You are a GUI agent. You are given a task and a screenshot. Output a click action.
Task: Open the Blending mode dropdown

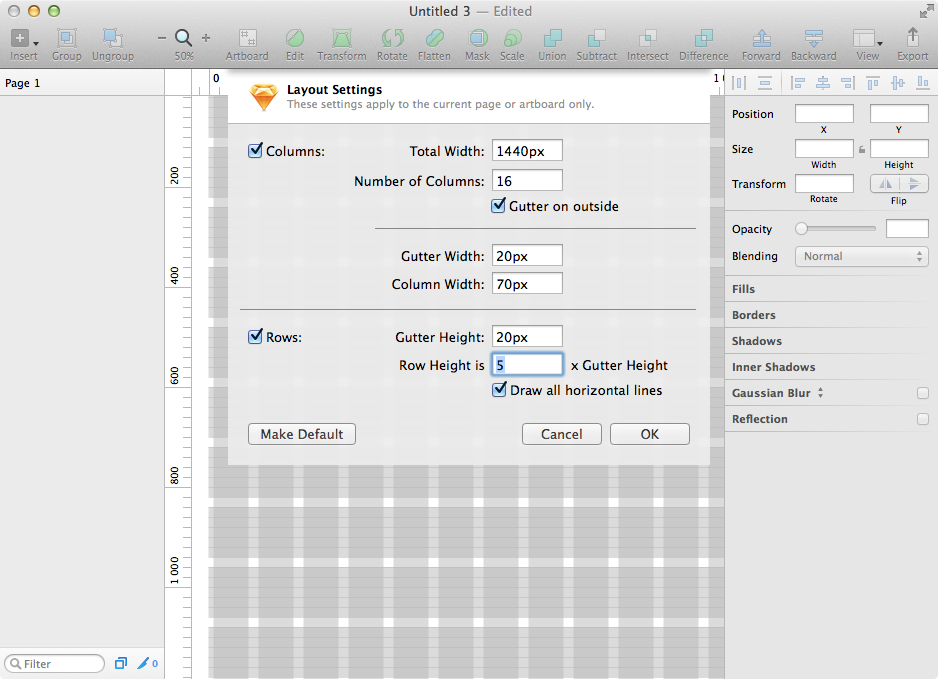coord(860,256)
